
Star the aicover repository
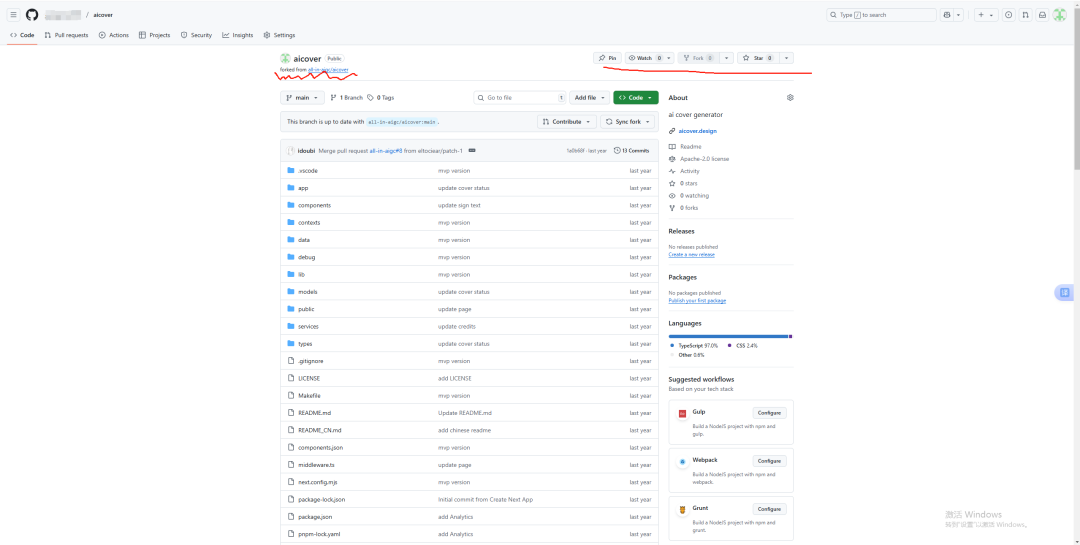tap(757, 58)
